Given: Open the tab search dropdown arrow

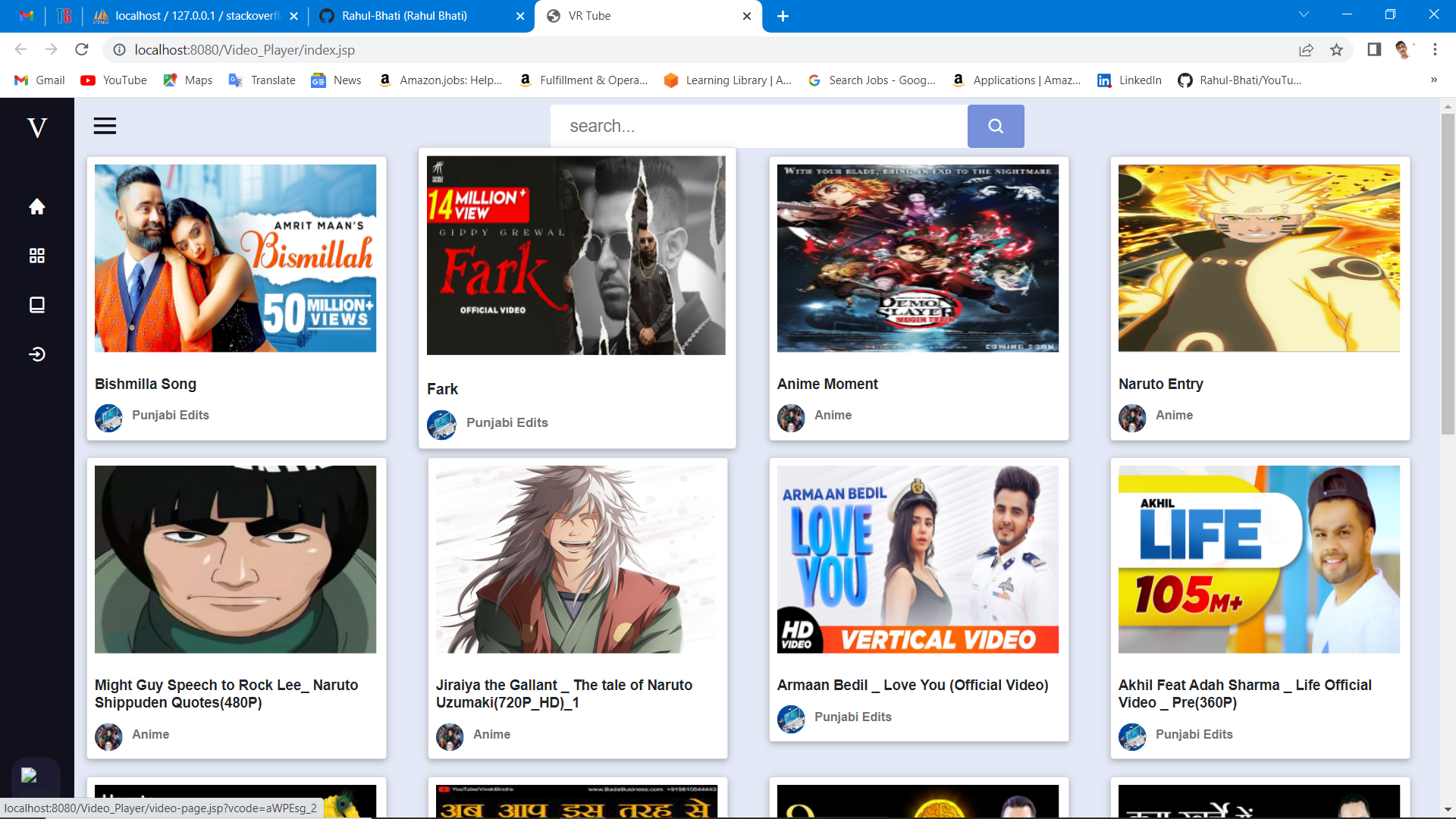Looking at the screenshot, I should click(1304, 15).
